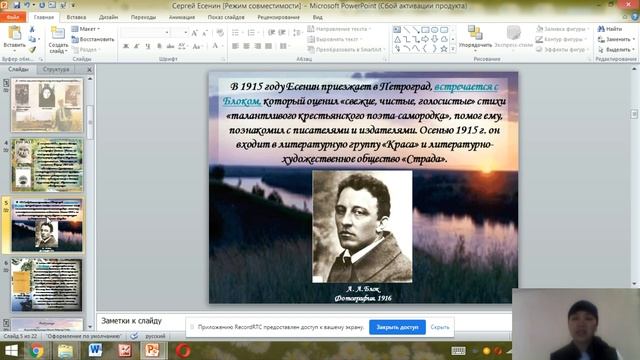Screen dimensions: 640x360
Task: Expand the shapes gallery more button
Action: point(453,49)
